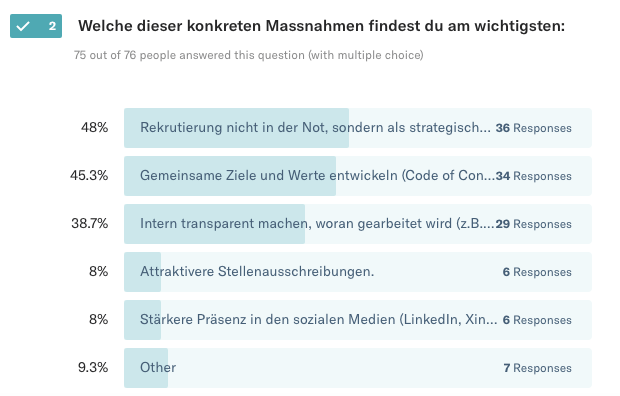Click the 34 Responses count
The height and width of the screenshot is (396, 620).
coord(533,176)
